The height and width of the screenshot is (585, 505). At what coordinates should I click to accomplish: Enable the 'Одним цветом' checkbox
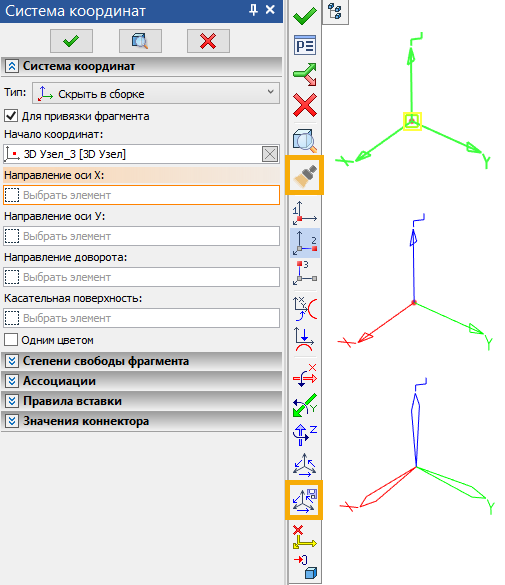point(11,340)
